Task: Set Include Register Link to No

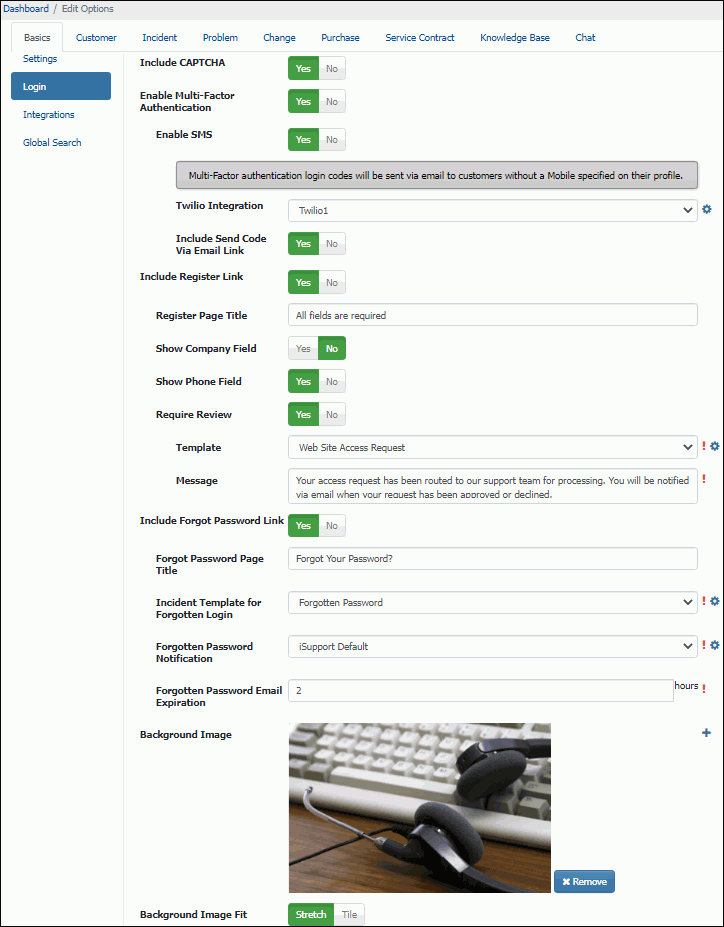Action: (332, 283)
